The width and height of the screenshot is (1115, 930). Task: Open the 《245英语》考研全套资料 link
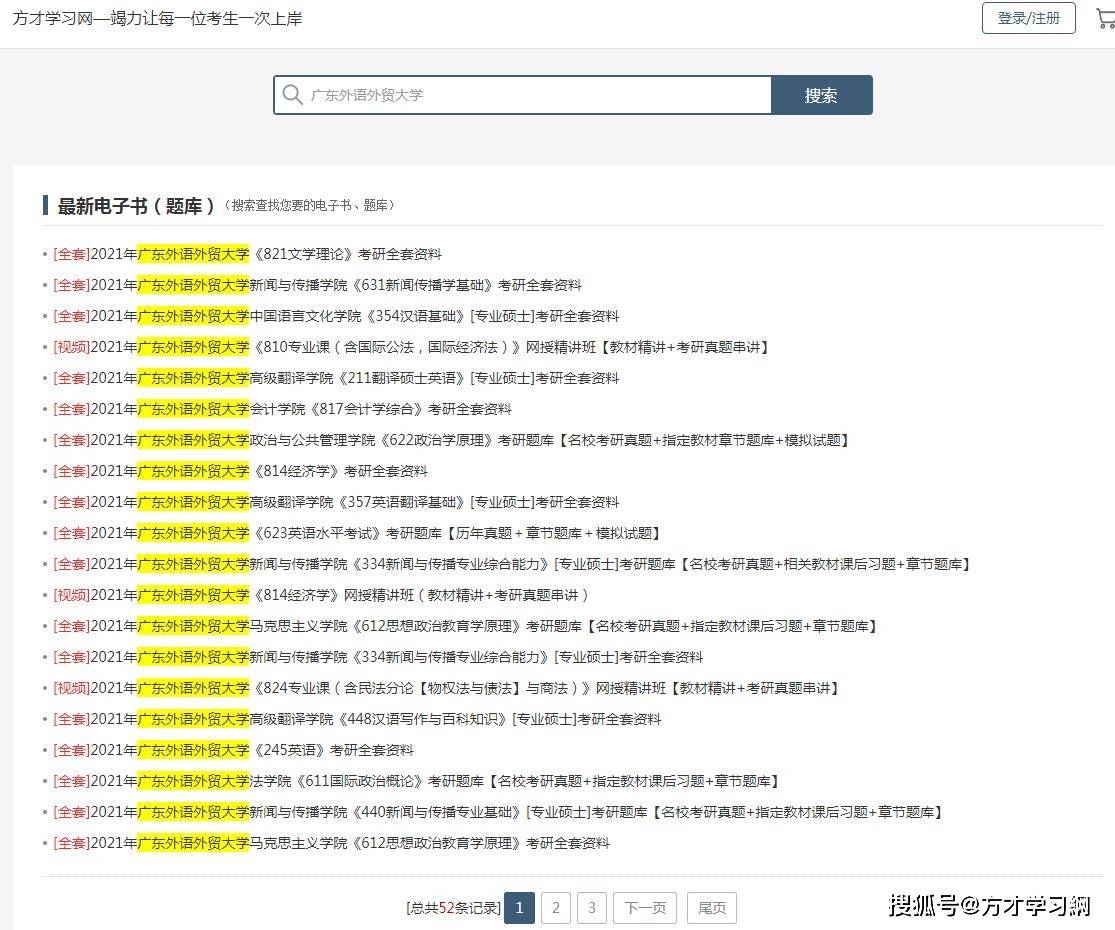(233, 750)
